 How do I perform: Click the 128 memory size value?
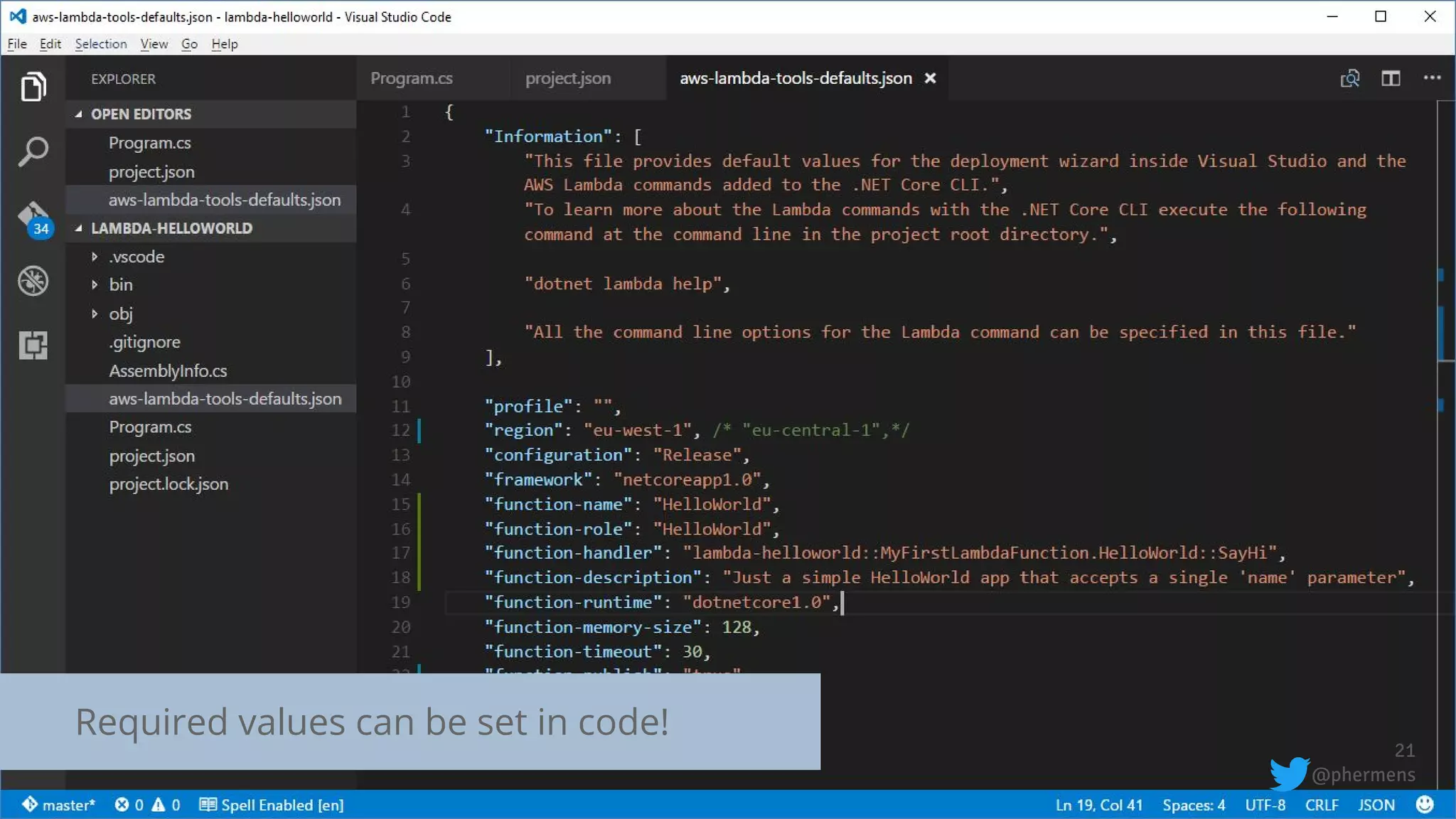coord(737,627)
